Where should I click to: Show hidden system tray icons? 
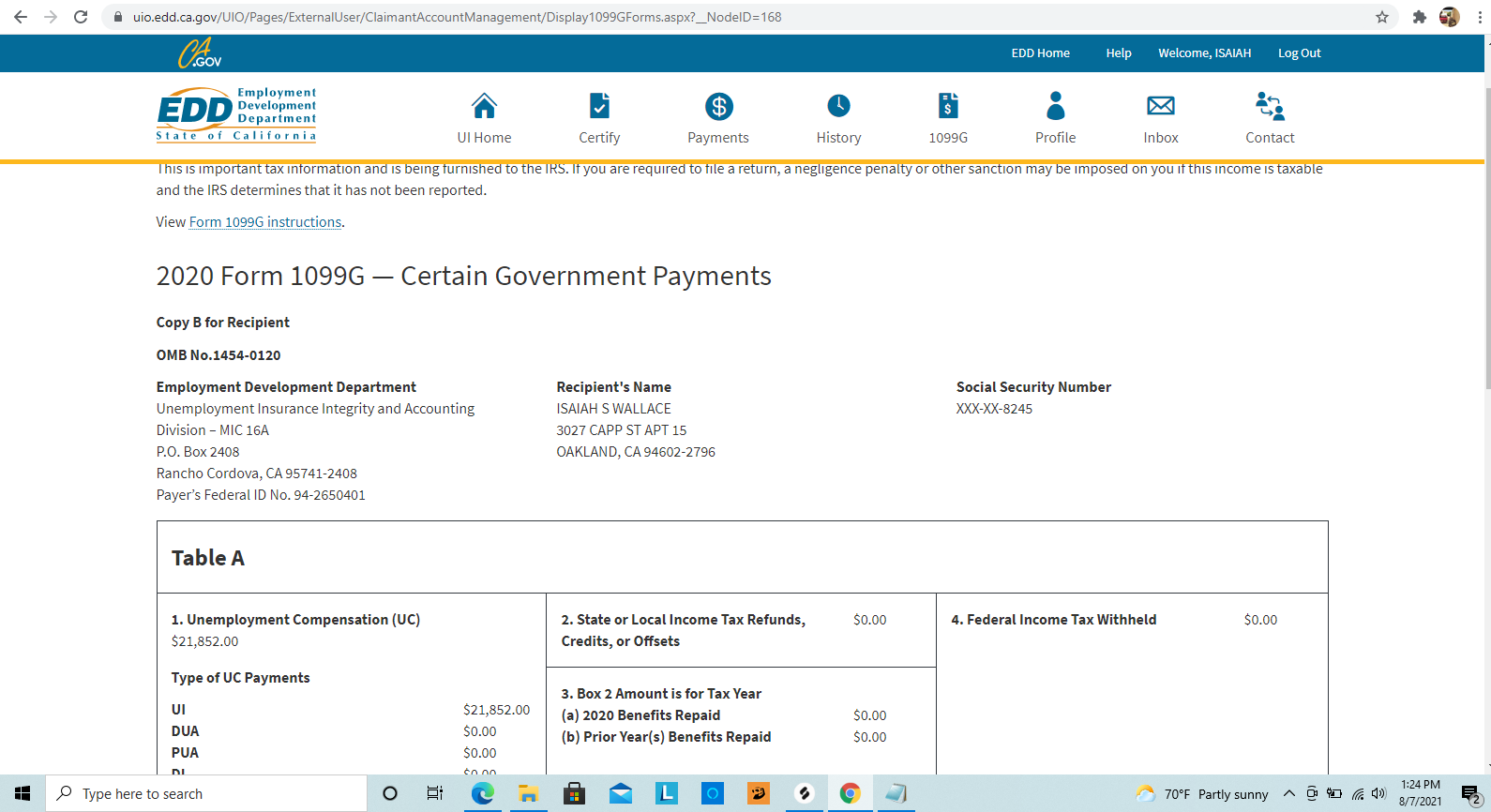coord(1289,794)
